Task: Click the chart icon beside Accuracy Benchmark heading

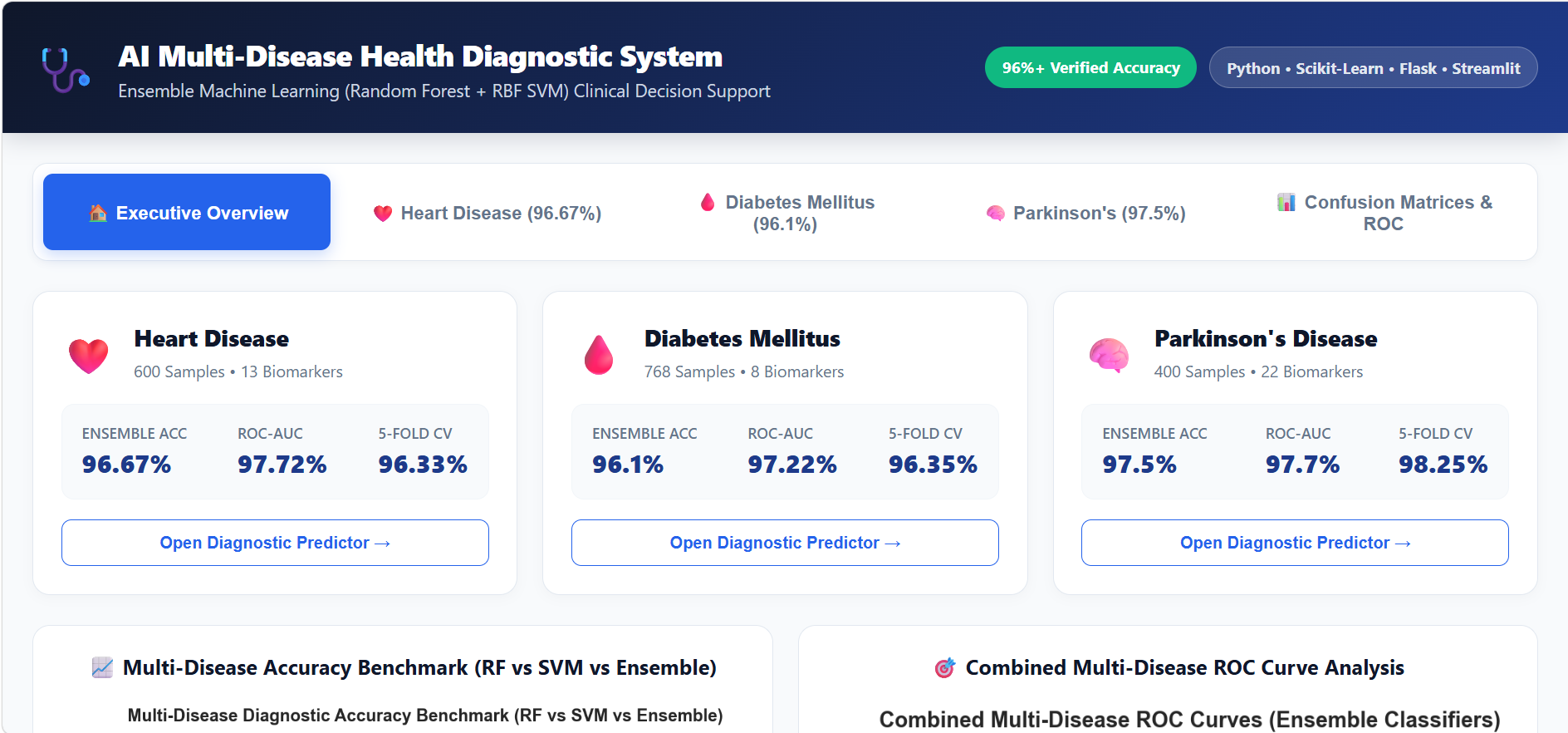Action: tap(102, 667)
